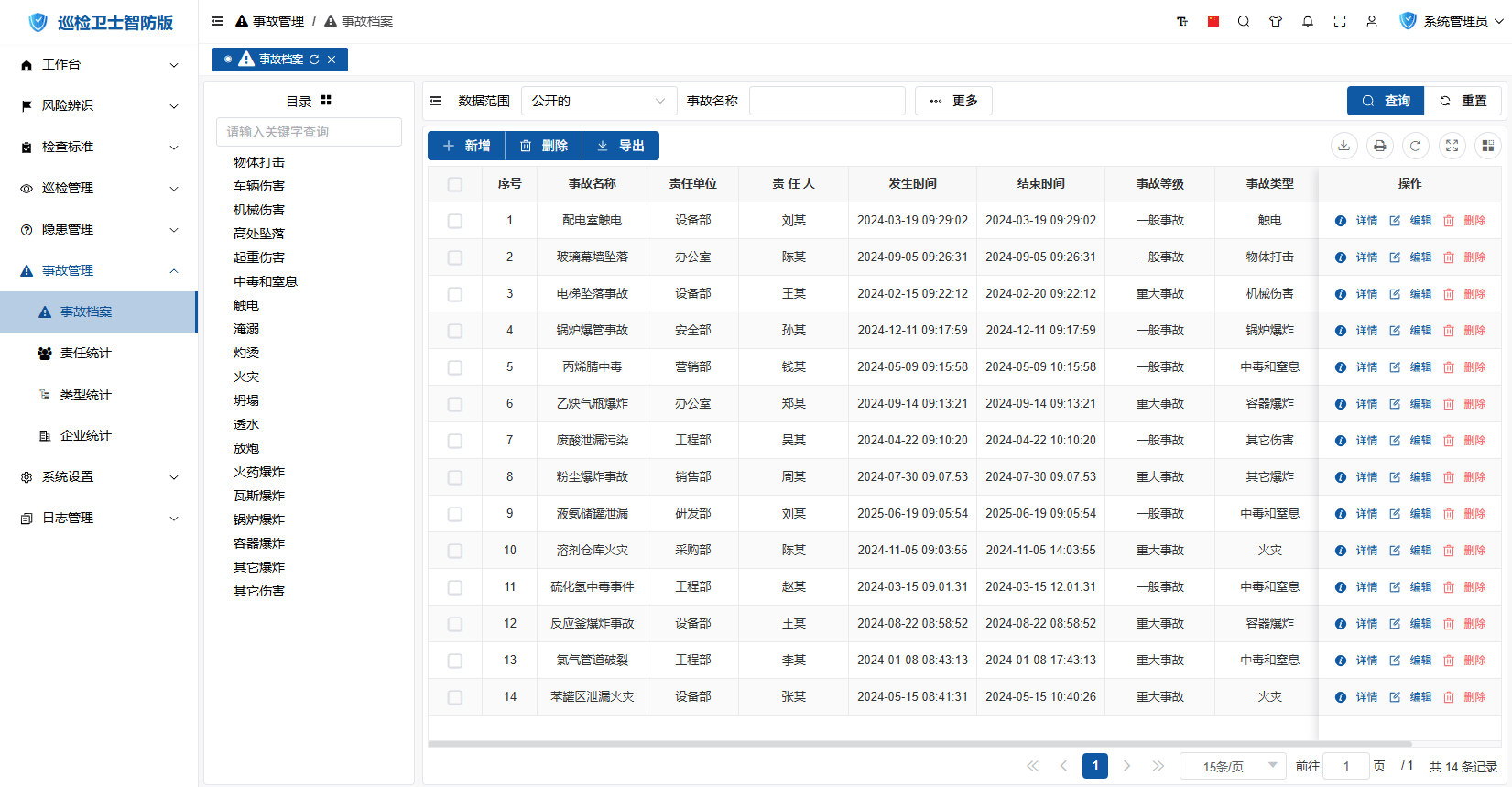Image resolution: width=1512 pixels, height=787 pixels.
Task: Click the table's horizontal scrollbar
Action: tap(919, 744)
